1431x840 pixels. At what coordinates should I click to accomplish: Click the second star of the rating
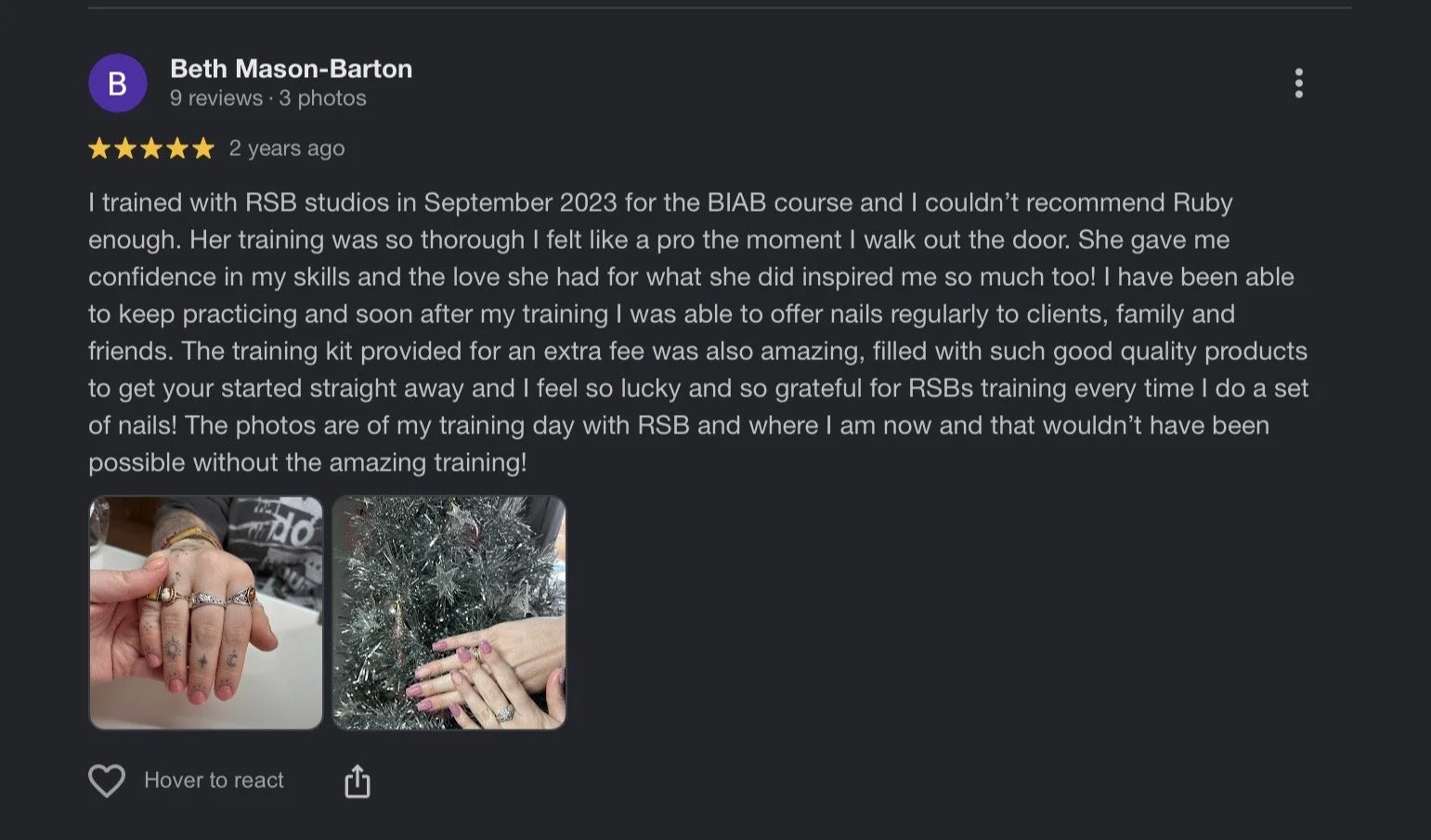(x=125, y=149)
